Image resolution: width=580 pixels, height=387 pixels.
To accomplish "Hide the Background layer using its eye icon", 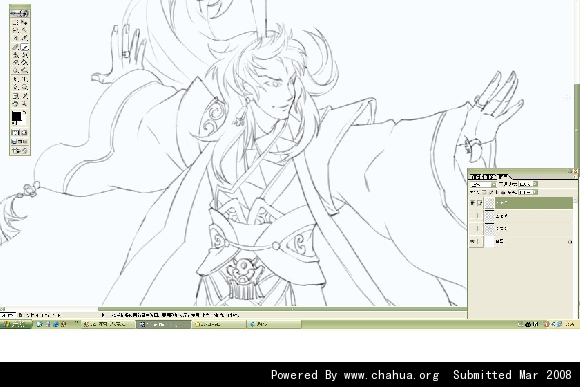I will click(472, 241).
